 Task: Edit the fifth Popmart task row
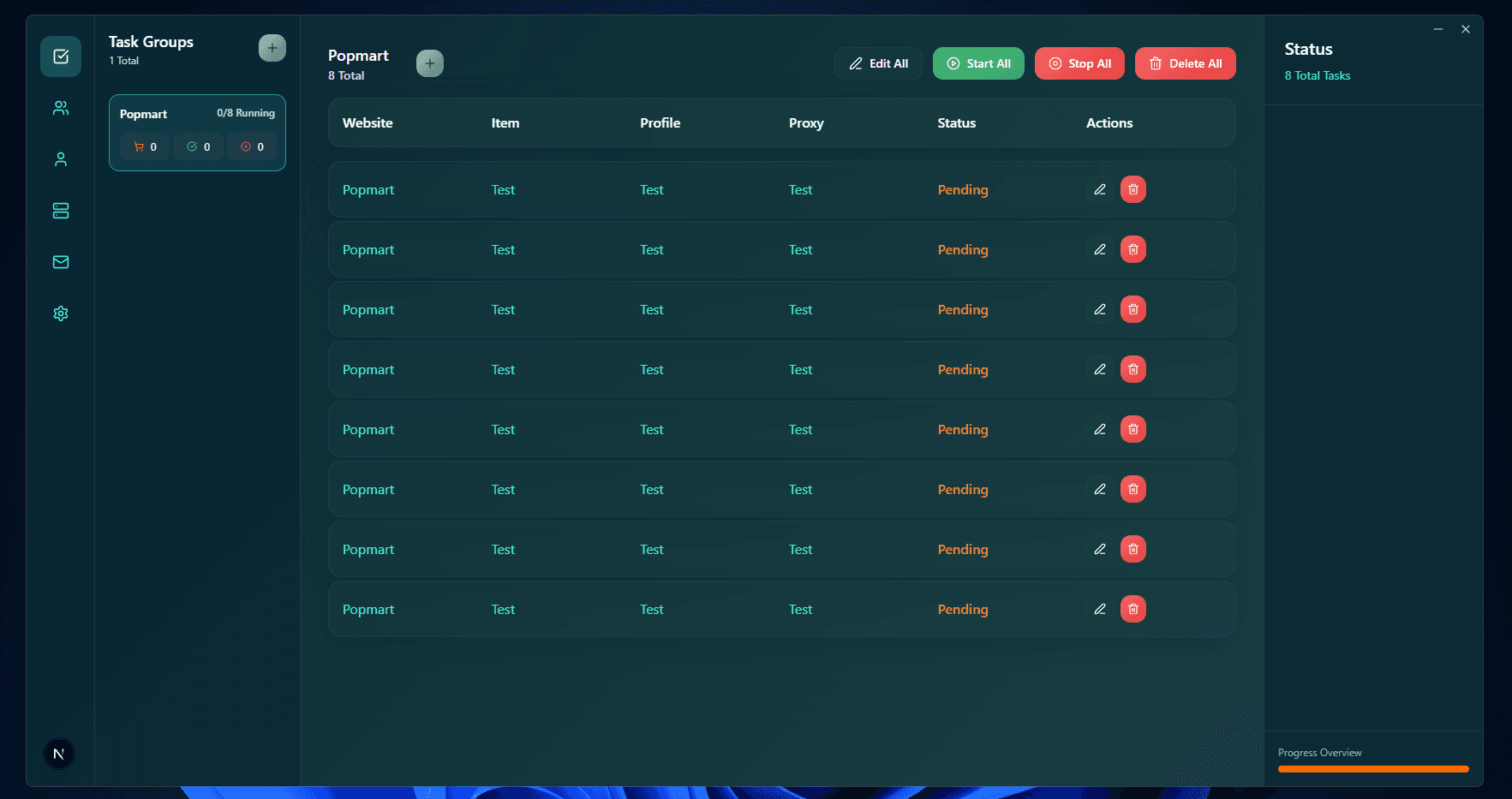pos(1100,429)
